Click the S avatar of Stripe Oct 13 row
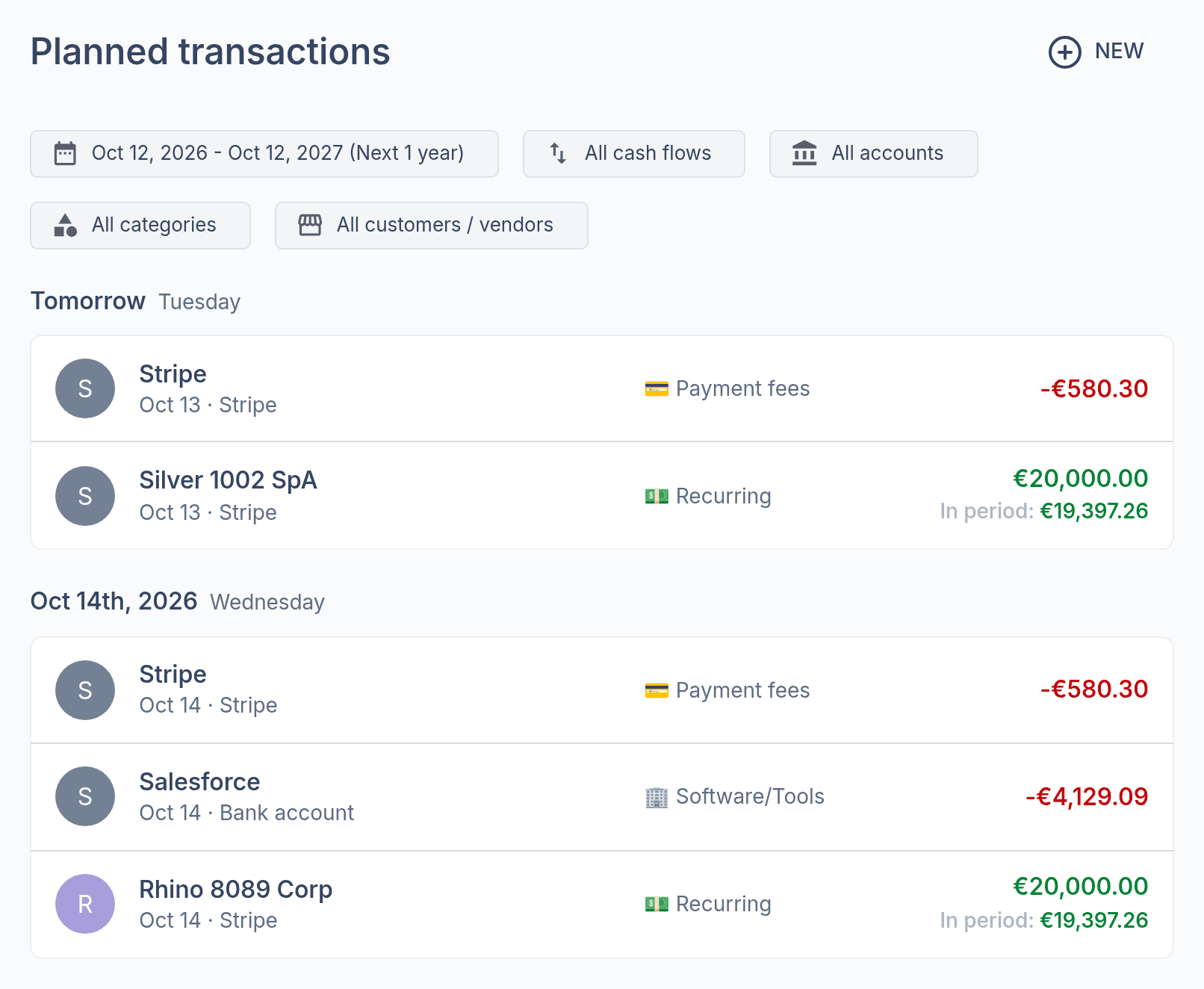The width and height of the screenshot is (1204, 989). (x=85, y=388)
